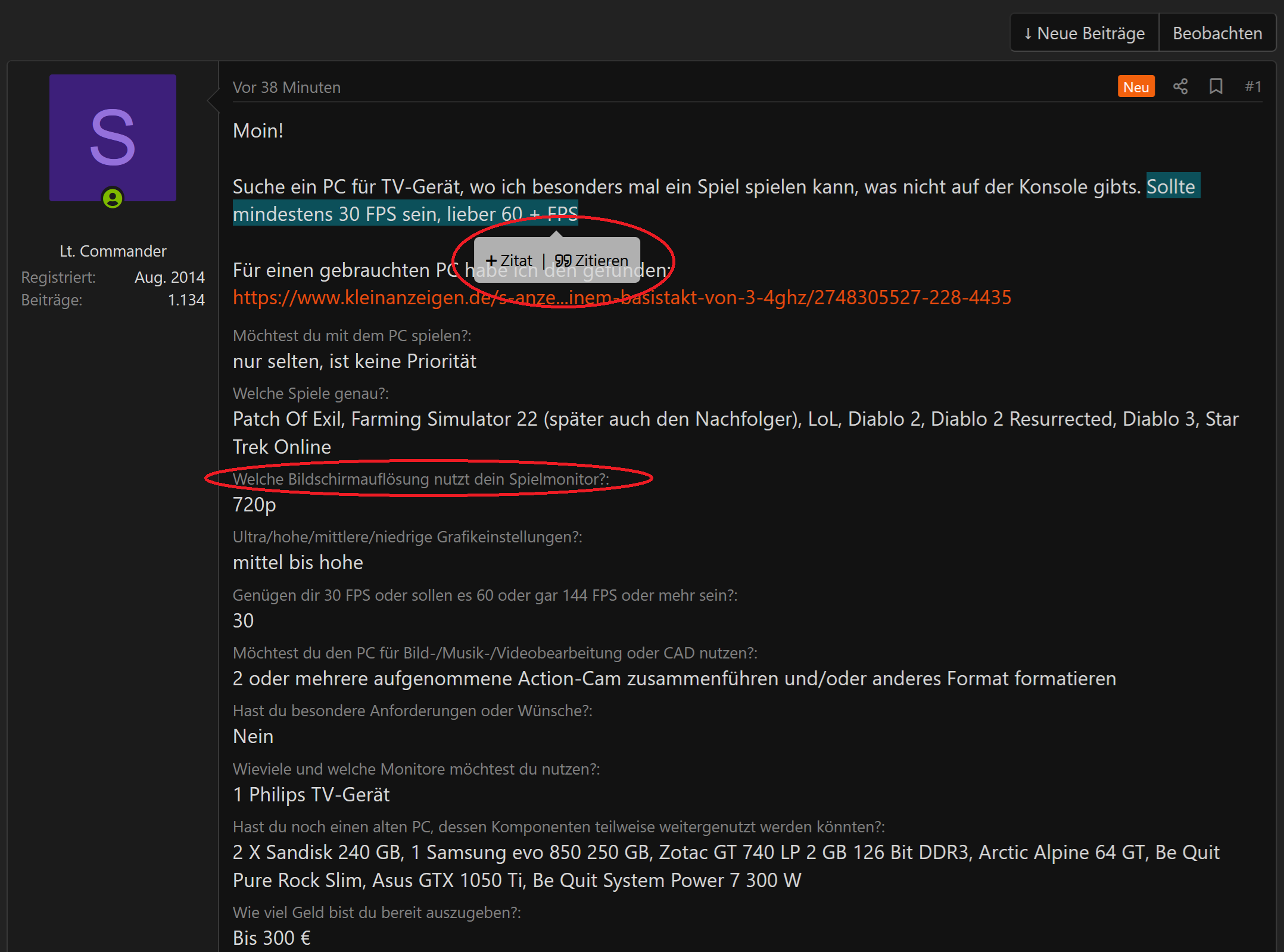Viewport: 1284px width, 952px height.
Task: Click the orange Neu badge
Action: pyautogui.click(x=1136, y=87)
